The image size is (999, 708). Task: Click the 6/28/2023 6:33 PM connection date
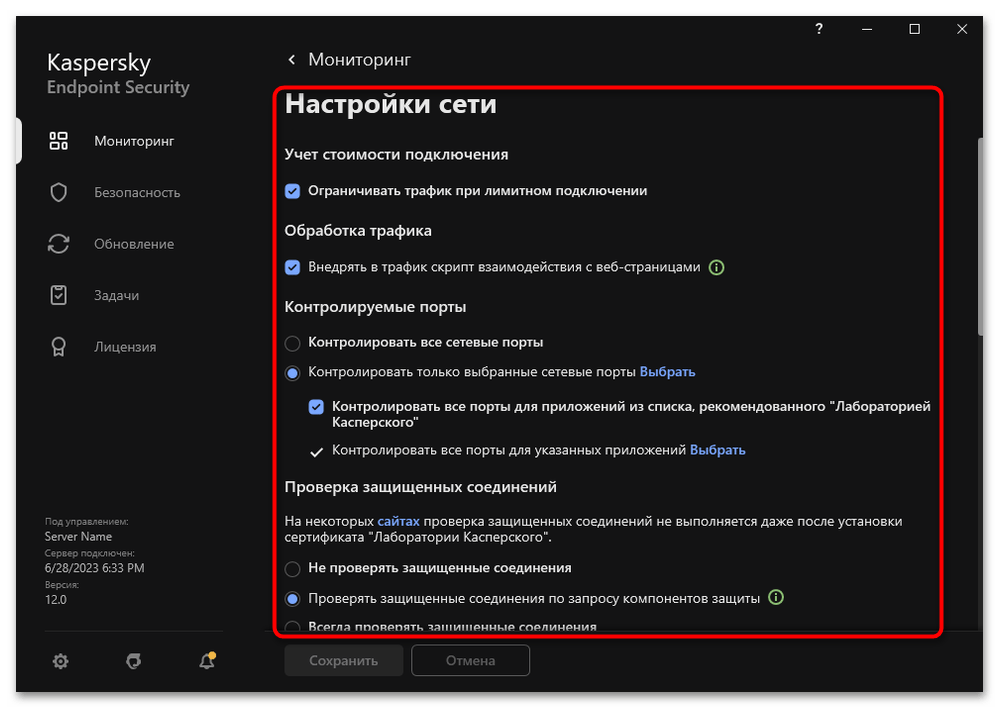(94, 568)
